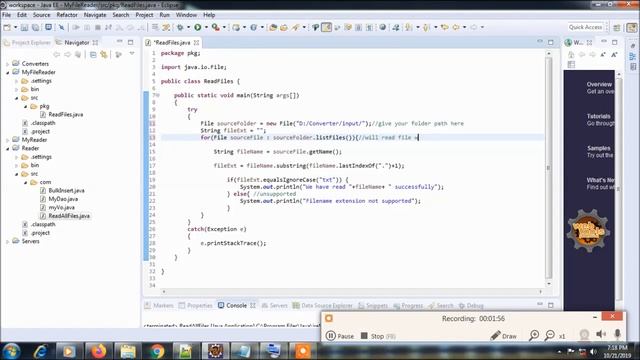Image resolution: width=640 pixels, height=360 pixels.
Task: Maximize the Navigator panel
Action: [131, 42]
